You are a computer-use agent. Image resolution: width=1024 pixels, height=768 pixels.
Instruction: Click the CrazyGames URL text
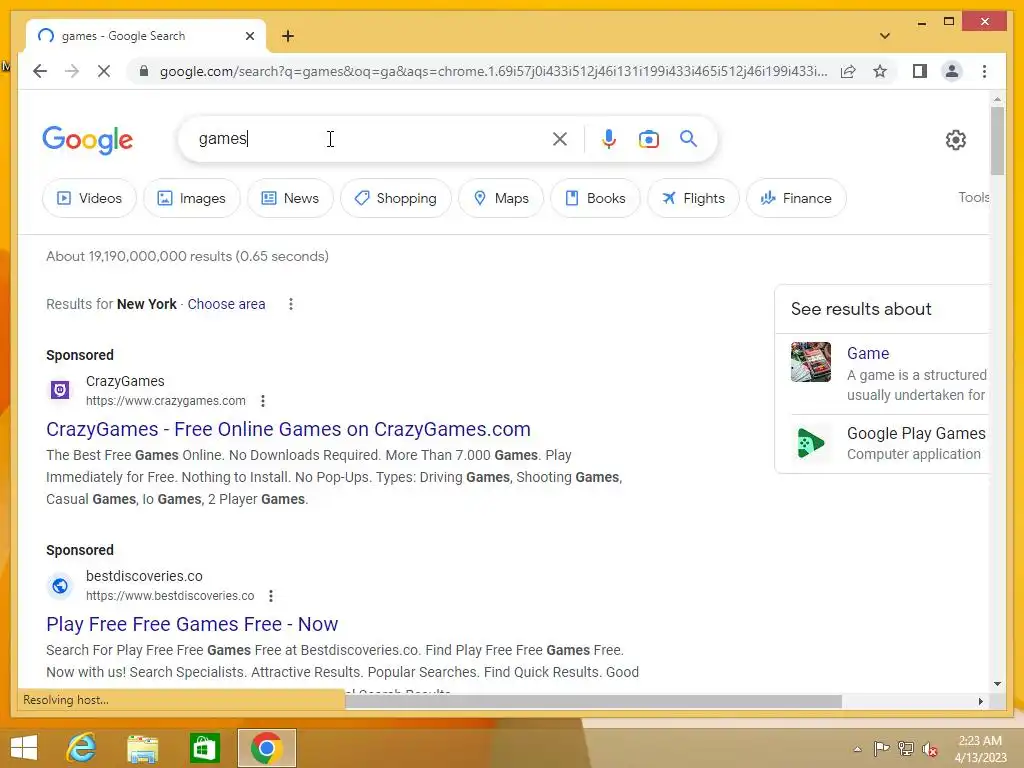point(166,401)
